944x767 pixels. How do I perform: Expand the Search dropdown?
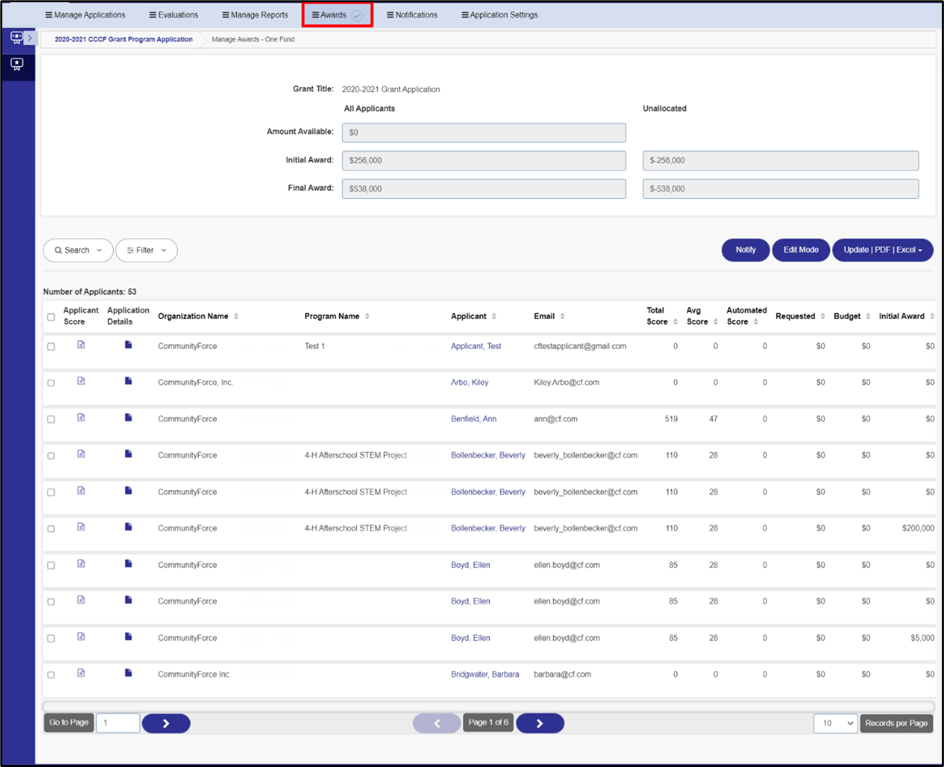click(78, 250)
